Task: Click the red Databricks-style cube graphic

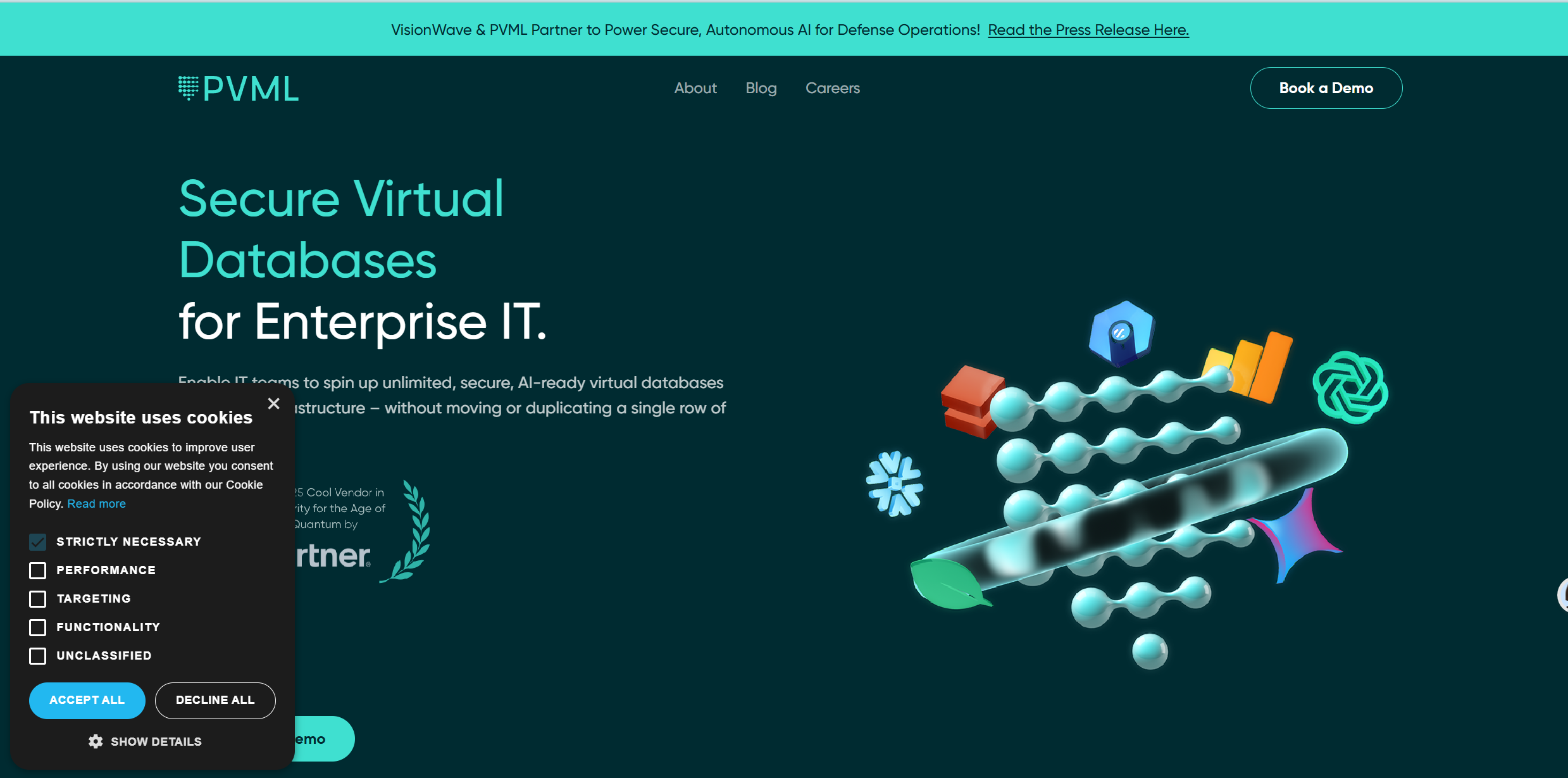Action: 971,401
